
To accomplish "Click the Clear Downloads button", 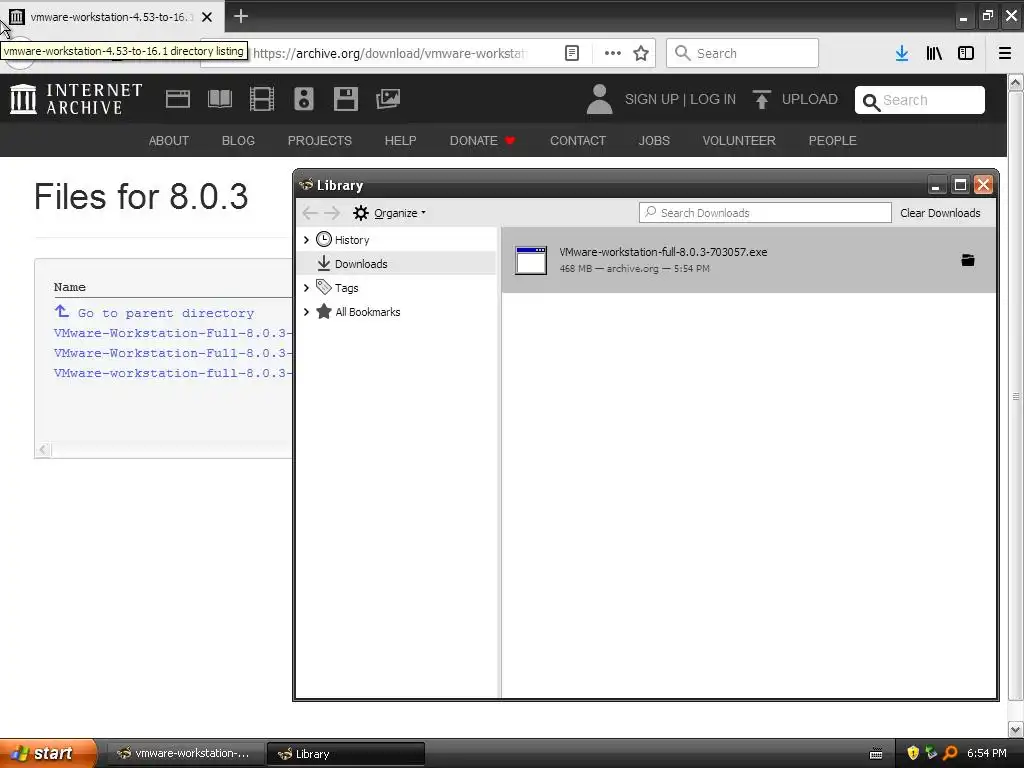I will (940, 213).
